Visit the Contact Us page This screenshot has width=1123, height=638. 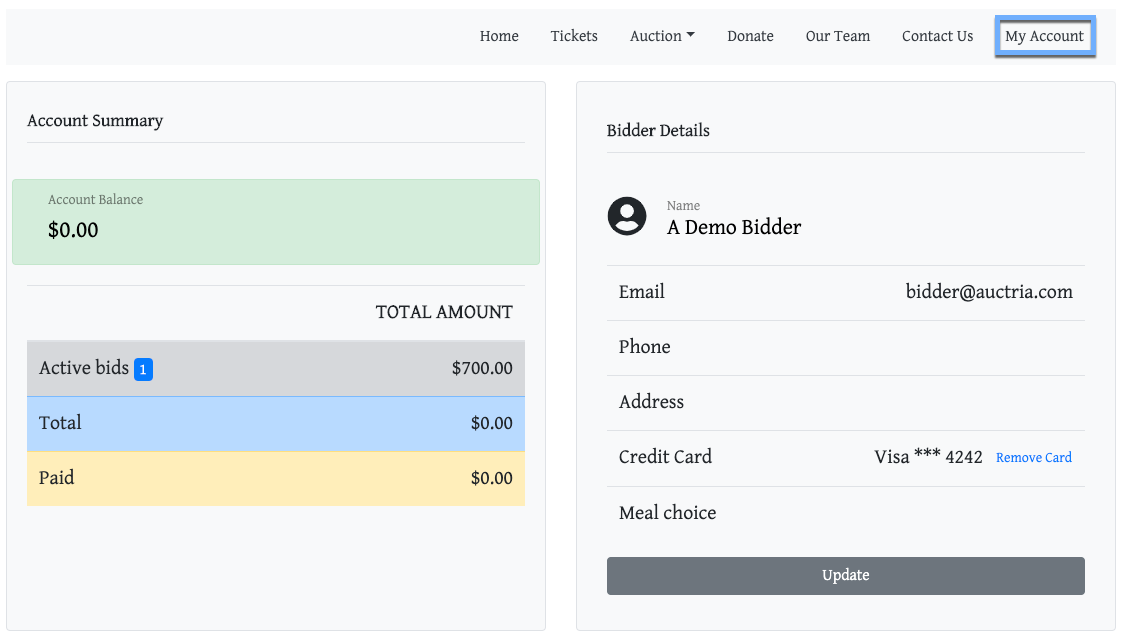(x=937, y=36)
